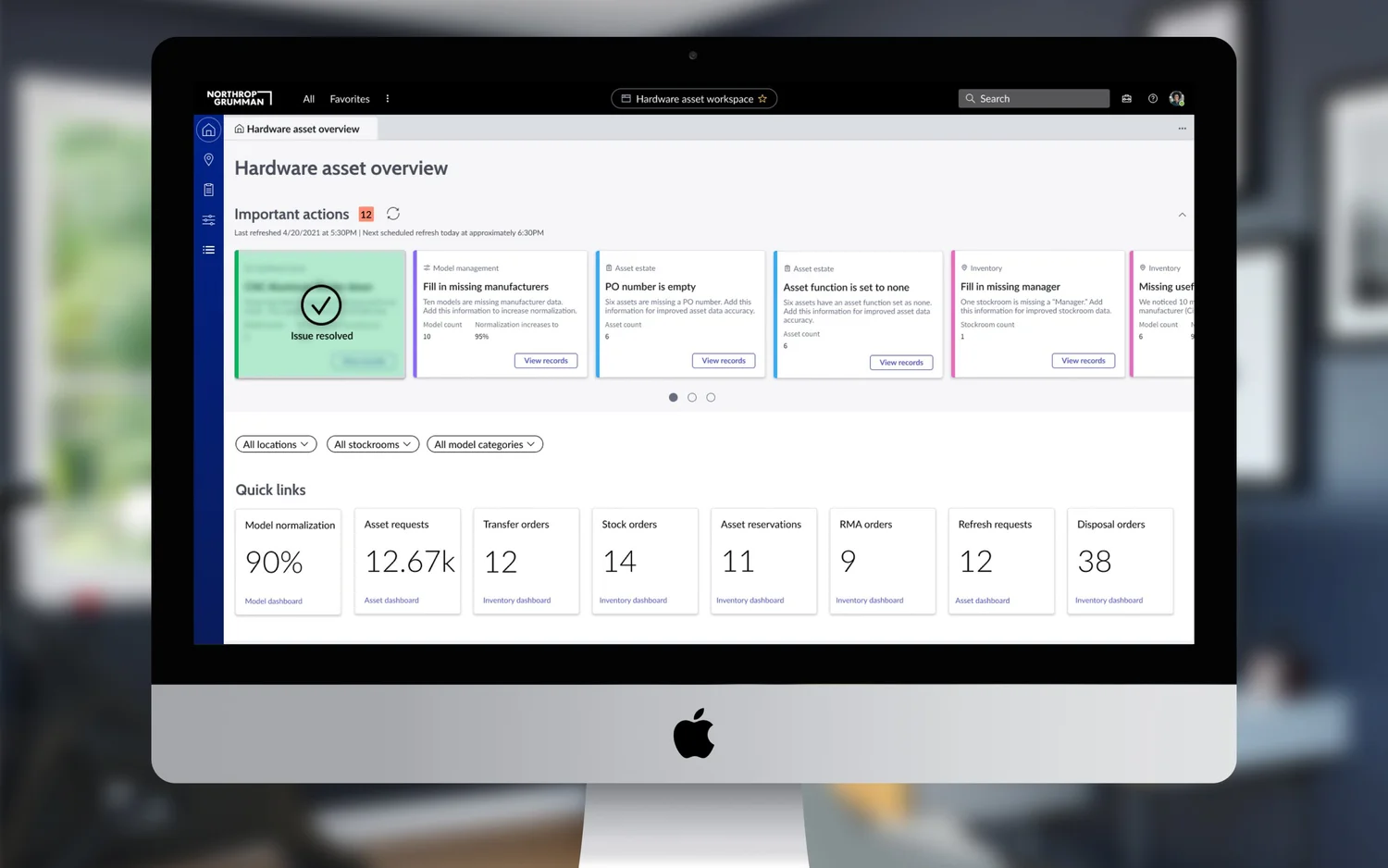
Task: Open the list icon in the sidebar
Action: point(208,250)
